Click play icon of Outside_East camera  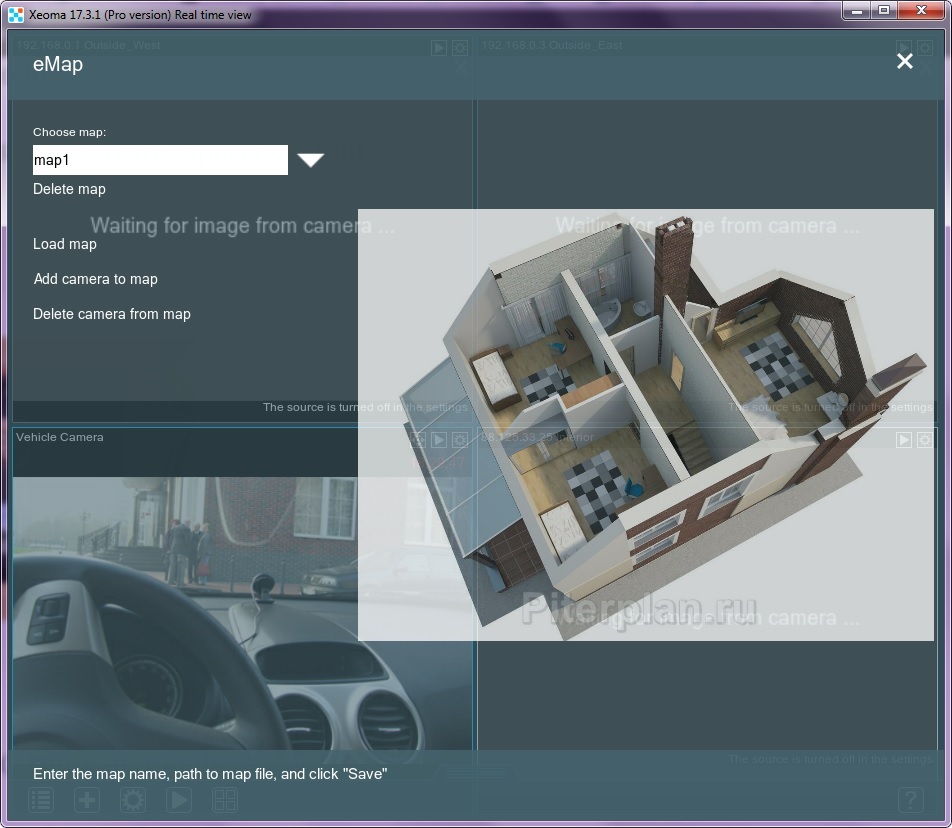(904, 48)
